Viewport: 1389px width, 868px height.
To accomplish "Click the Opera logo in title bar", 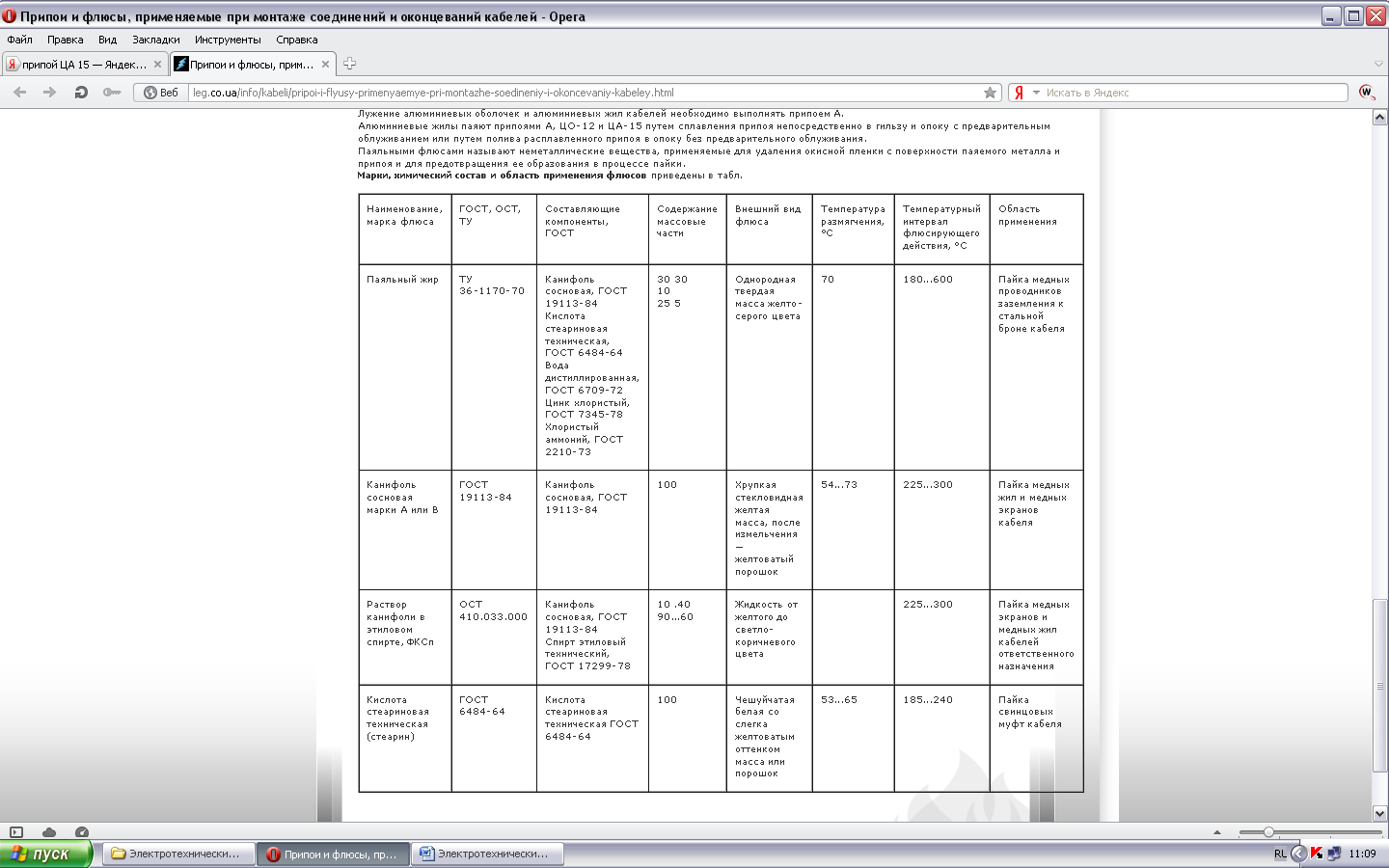I will coord(10,15).
